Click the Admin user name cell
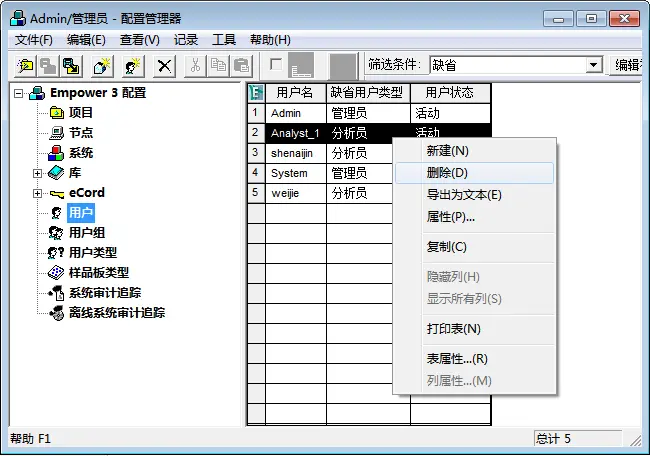 pos(296,113)
